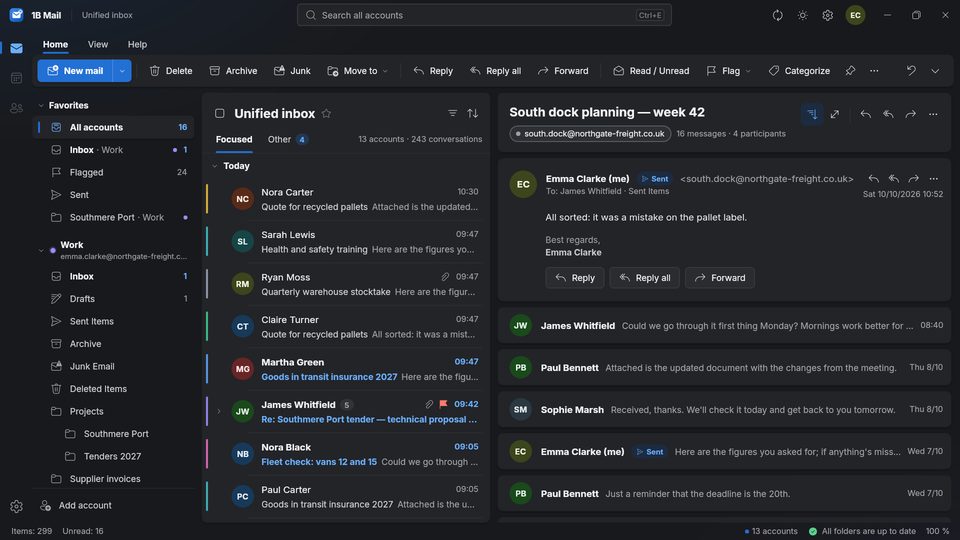Click Categorize in the toolbar
The height and width of the screenshot is (540, 960).
coord(799,71)
